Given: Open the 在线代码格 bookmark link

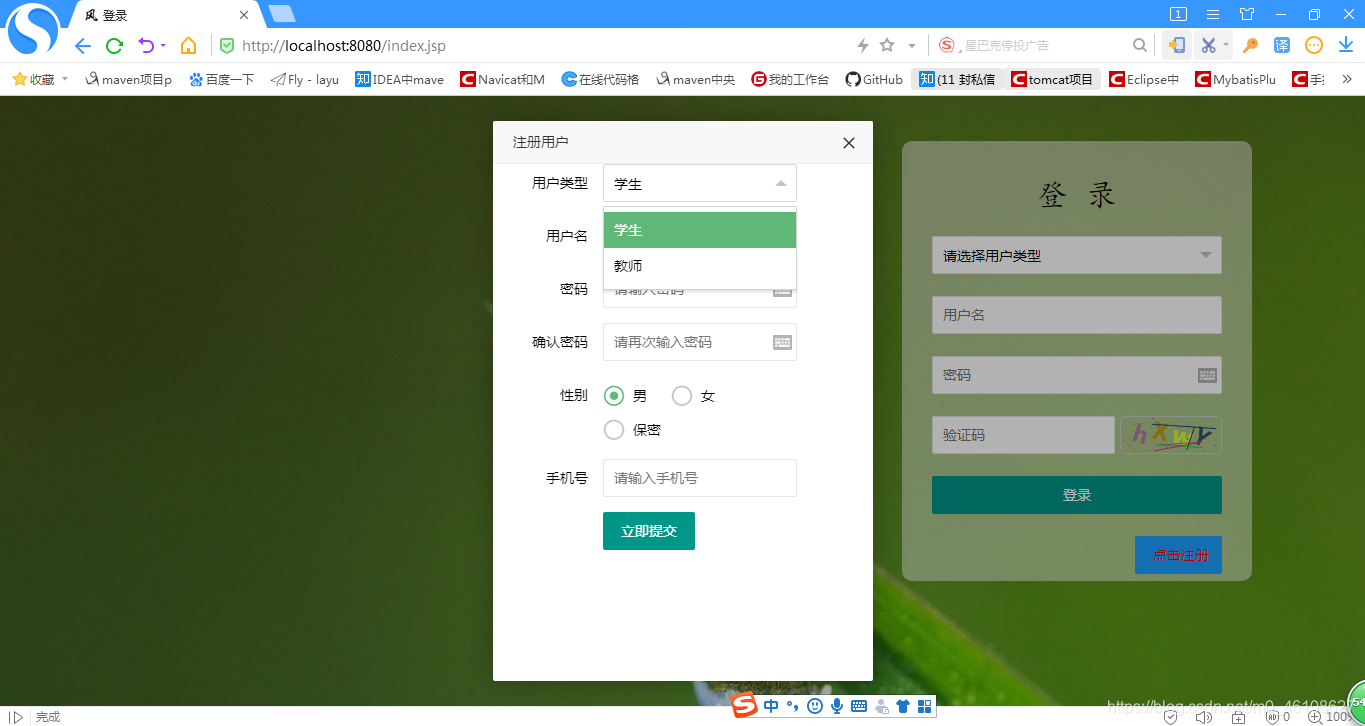Looking at the screenshot, I should [600, 80].
